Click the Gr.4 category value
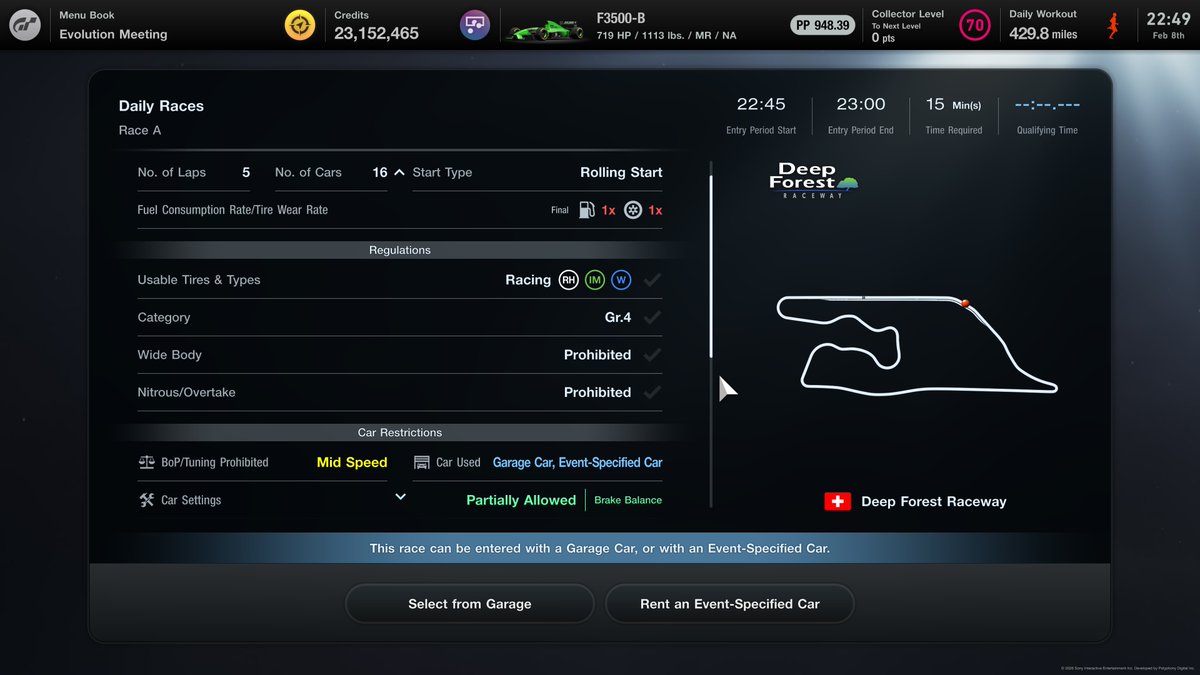 (x=618, y=318)
